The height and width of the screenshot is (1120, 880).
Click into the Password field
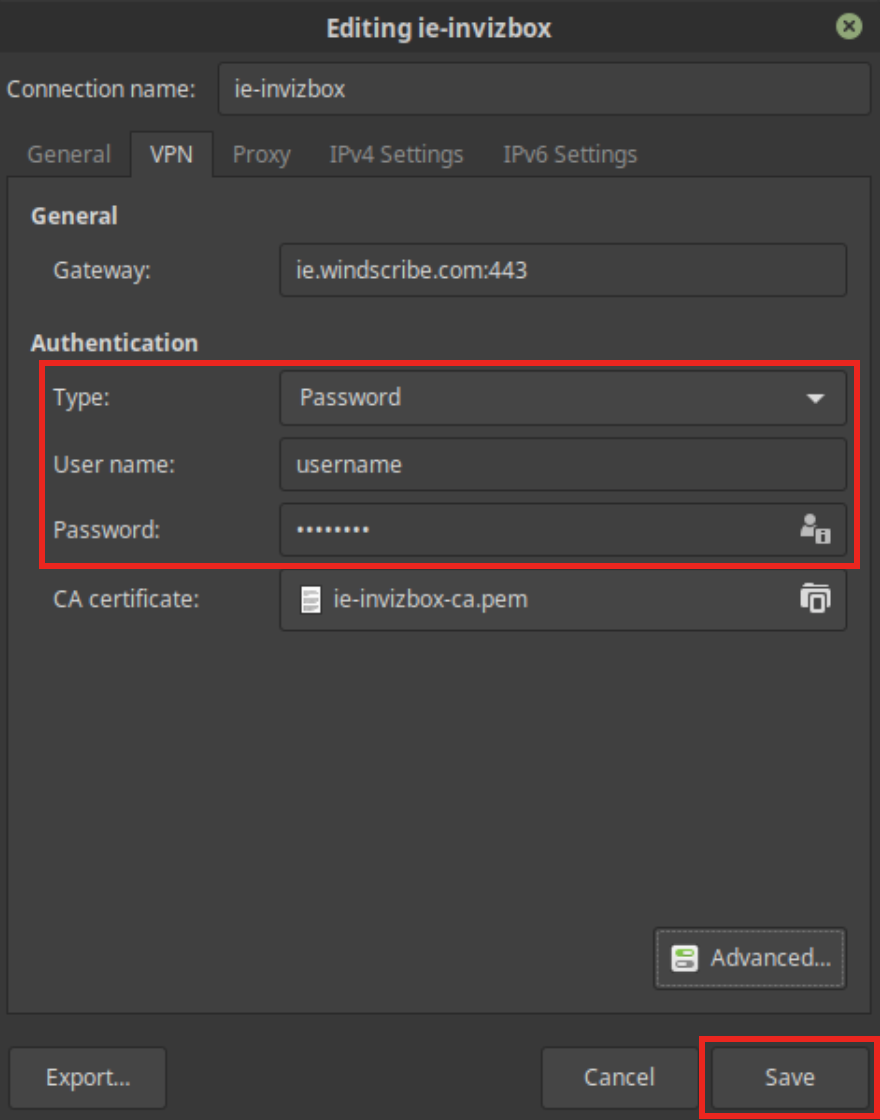click(530, 529)
